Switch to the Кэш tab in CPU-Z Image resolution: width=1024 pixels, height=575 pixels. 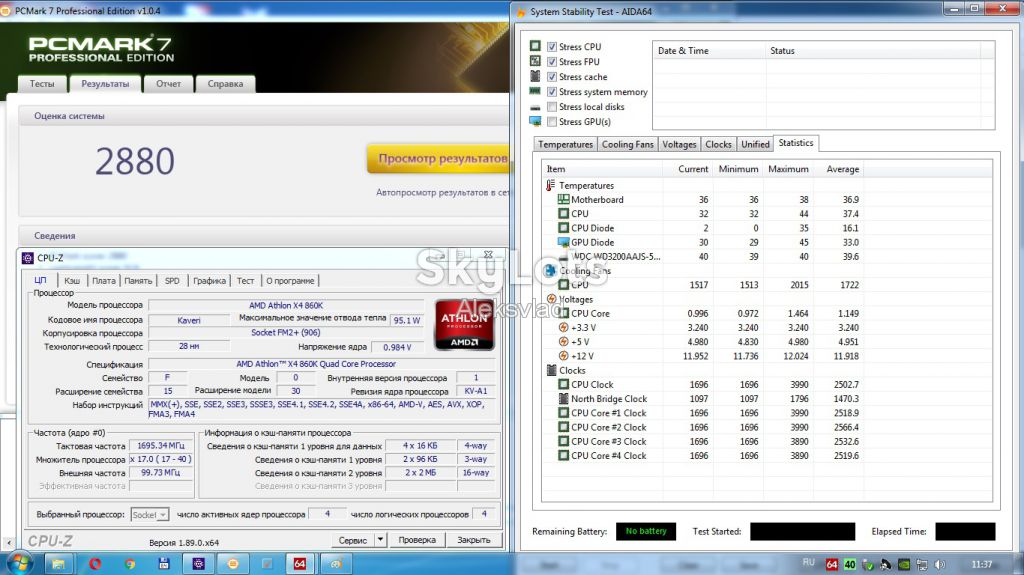(72, 280)
